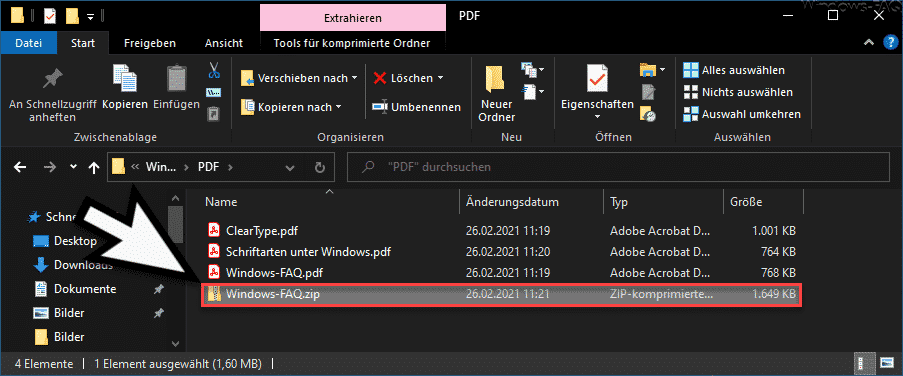Viewport: 903px width, 376px height.
Task: Click the properties checkmark icon in title bar
Action: click(50, 16)
